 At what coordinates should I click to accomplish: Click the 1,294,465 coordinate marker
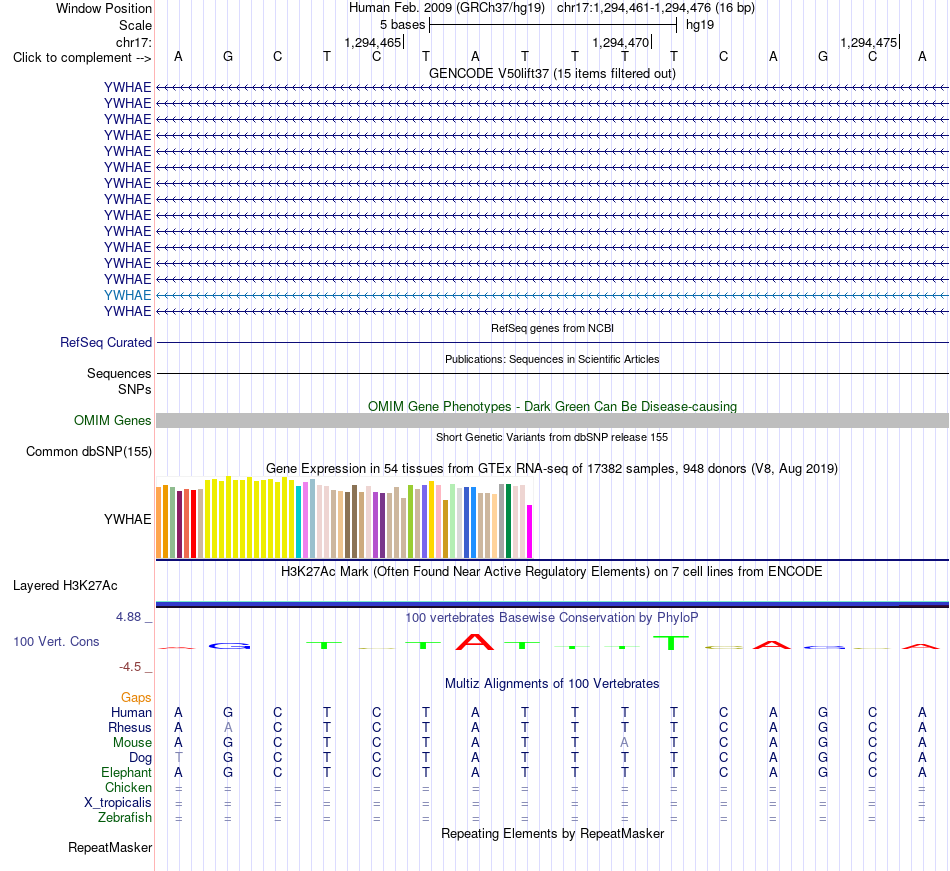[373, 42]
